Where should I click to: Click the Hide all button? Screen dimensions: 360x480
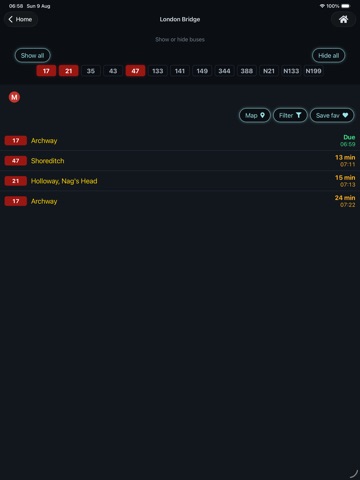click(328, 55)
